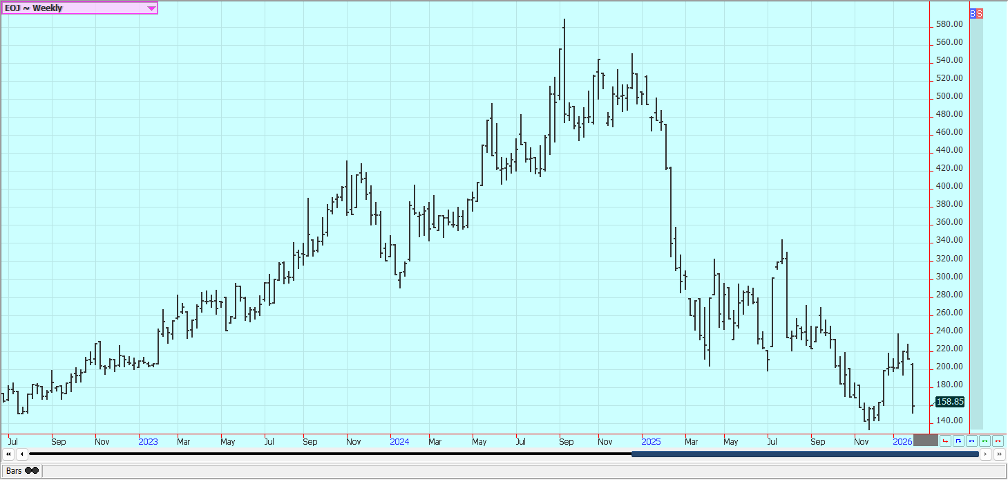Click the red bar icon at bottom right

click(x=945, y=440)
